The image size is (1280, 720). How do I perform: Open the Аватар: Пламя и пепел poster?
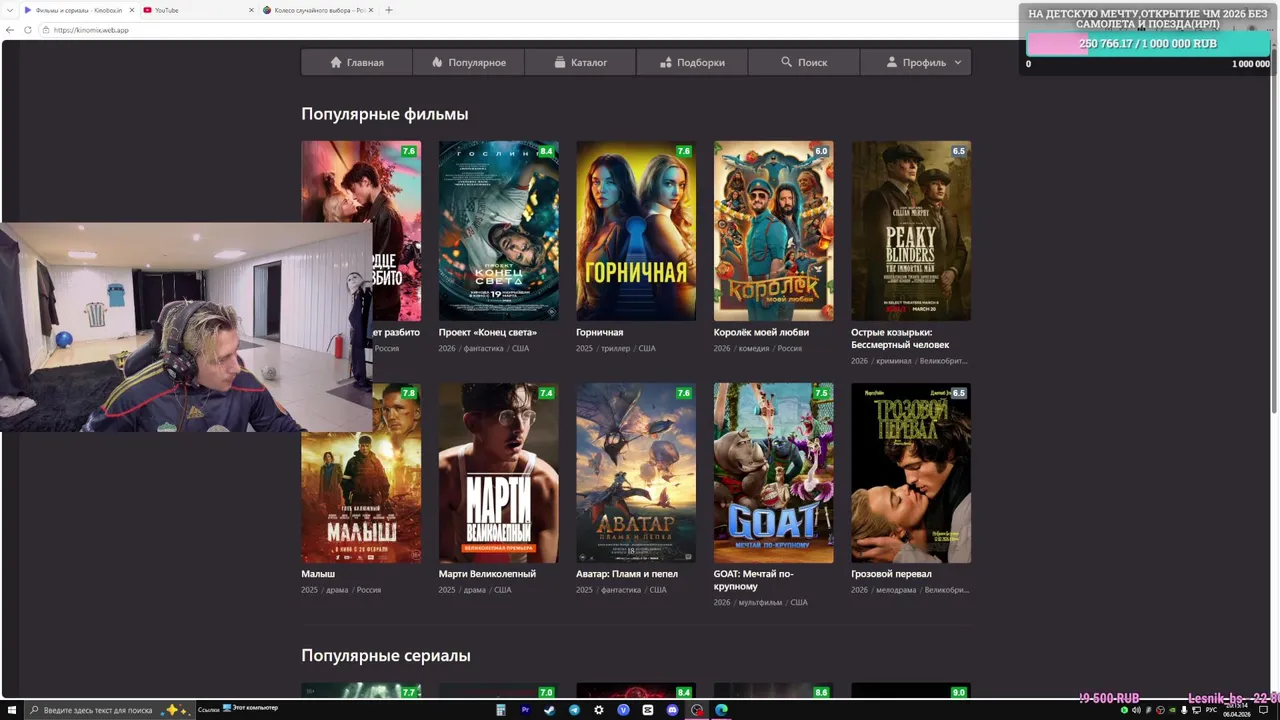pos(636,473)
